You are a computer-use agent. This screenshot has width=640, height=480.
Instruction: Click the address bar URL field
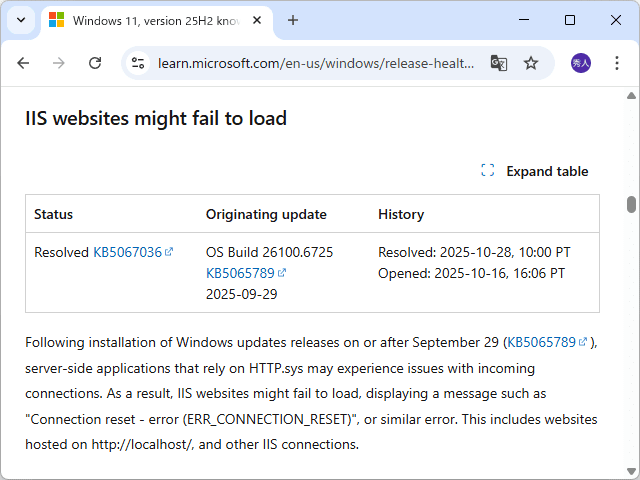(315, 63)
